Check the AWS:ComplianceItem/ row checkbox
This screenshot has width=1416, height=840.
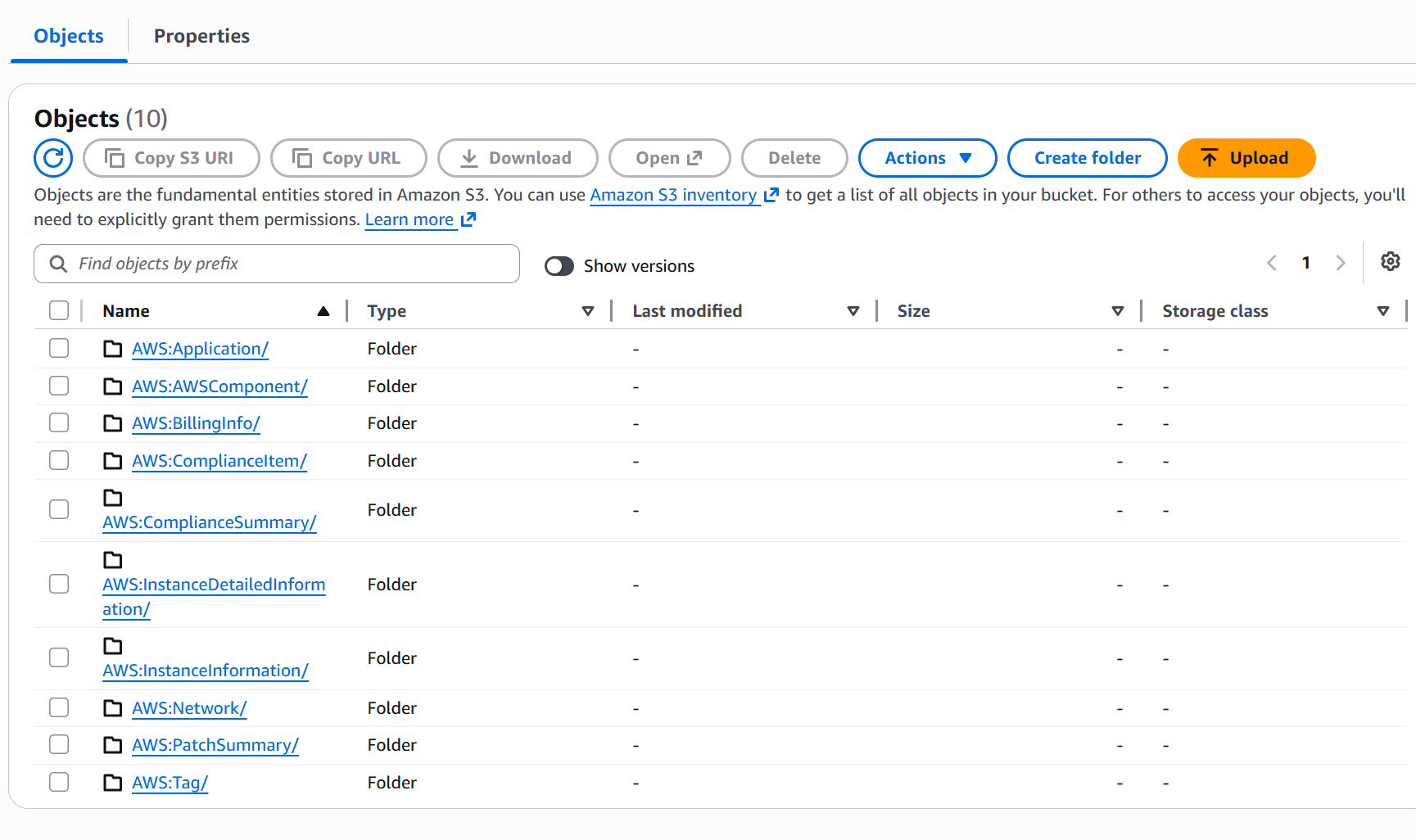[x=59, y=460]
